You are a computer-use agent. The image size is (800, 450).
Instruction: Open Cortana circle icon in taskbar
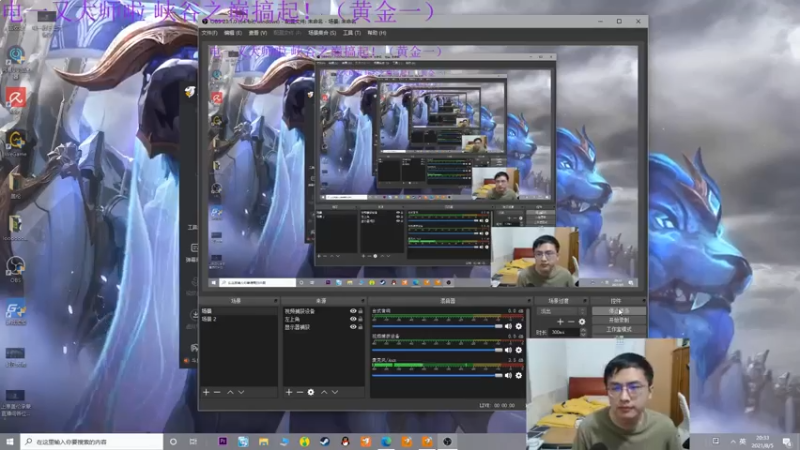[173, 442]
